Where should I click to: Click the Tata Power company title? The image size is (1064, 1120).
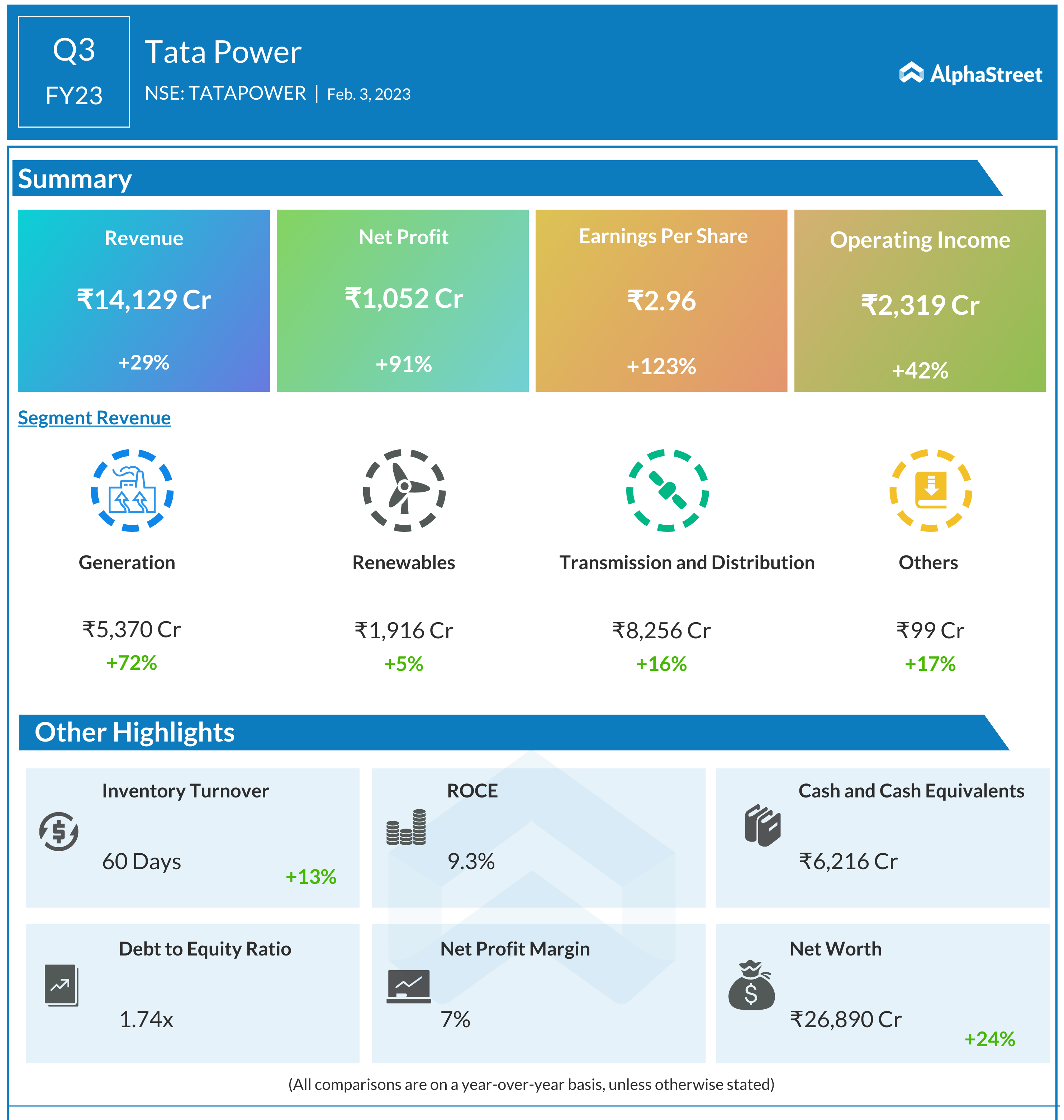tap(223, 52)
